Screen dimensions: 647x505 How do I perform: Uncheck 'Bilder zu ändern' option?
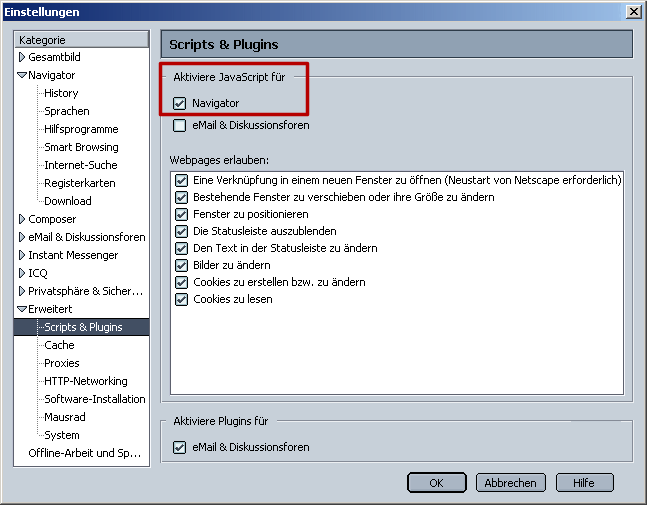tap(181, 265)
